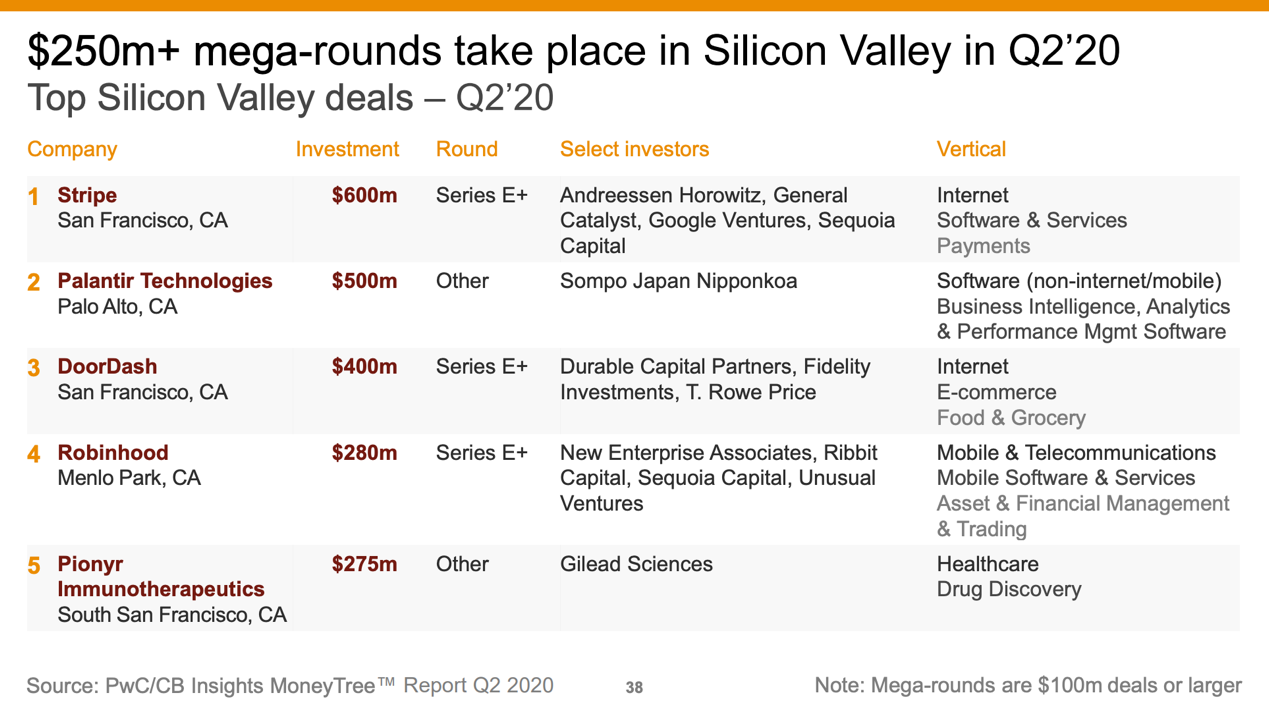Click the $600m investment amount

[364, 196]
